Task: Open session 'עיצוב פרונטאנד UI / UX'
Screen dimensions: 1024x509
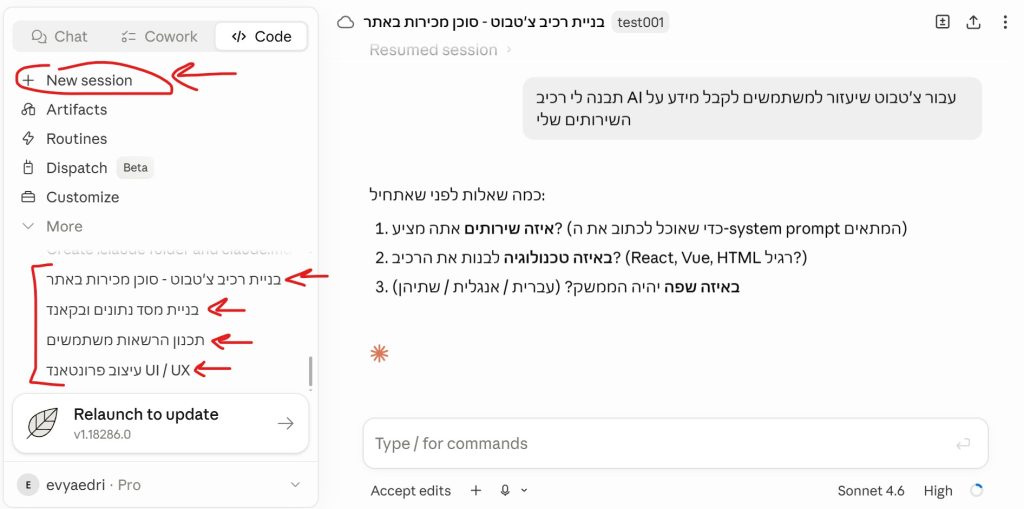Action: click(118, 370)
